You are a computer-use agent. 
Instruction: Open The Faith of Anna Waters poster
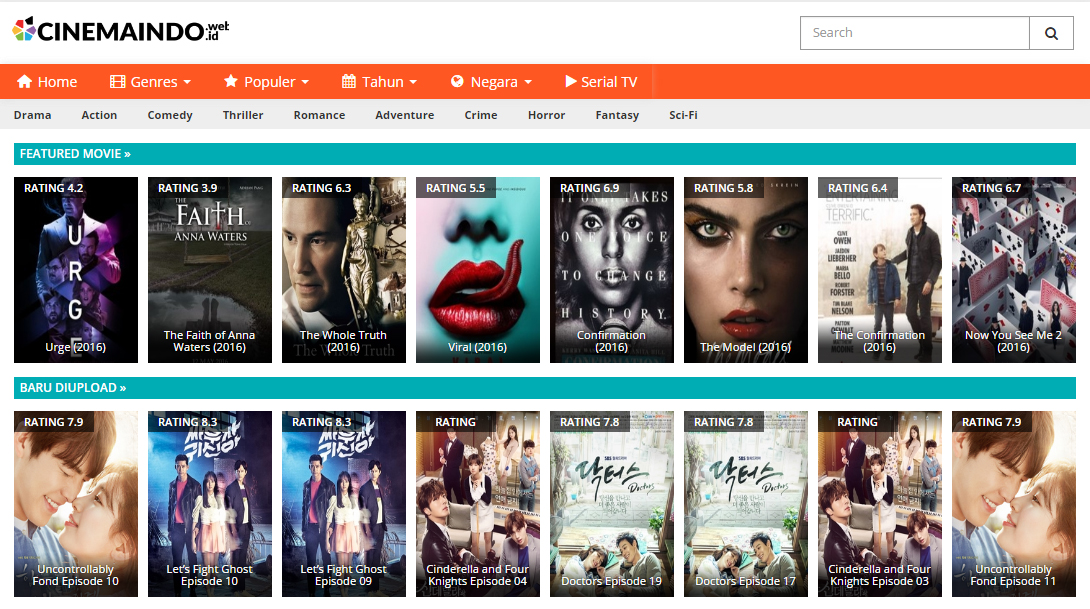pos(210,270)
